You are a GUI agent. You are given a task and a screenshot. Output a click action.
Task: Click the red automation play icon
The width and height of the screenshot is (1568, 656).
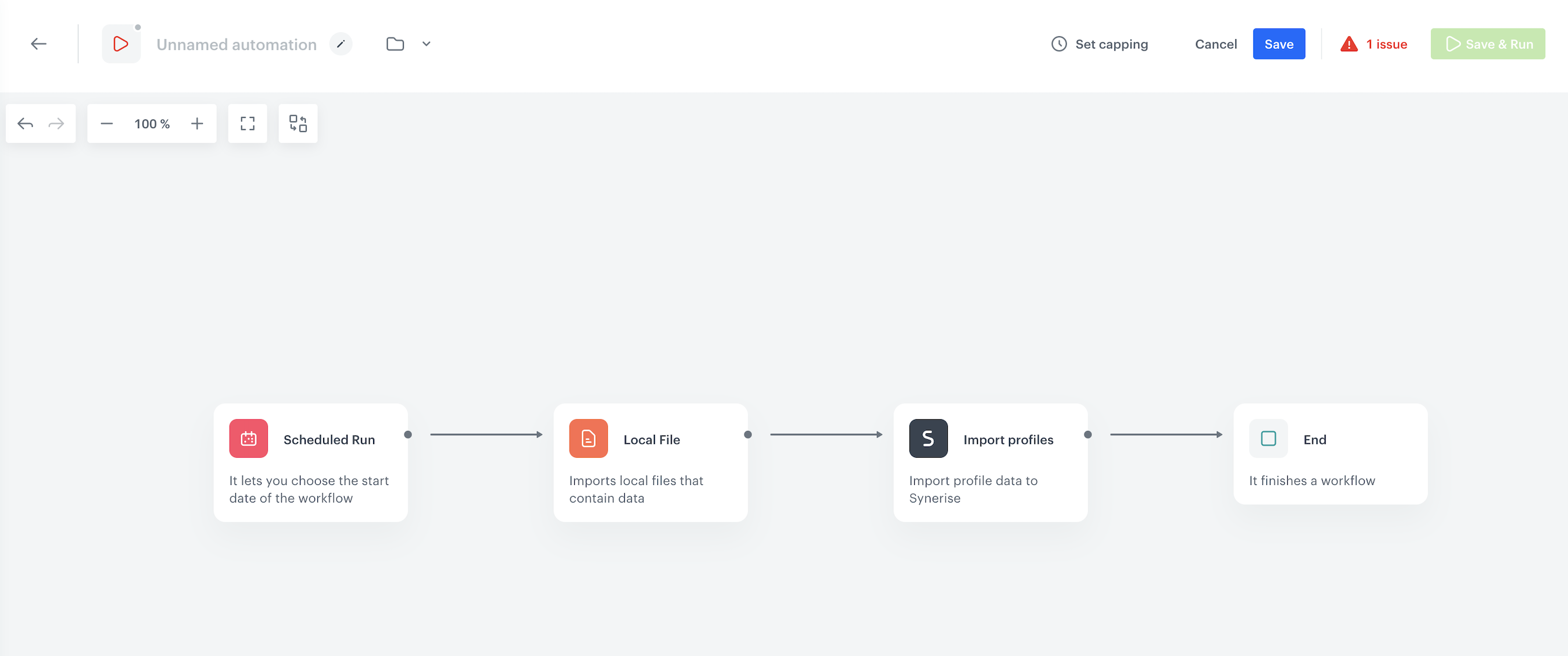pyautogui.click(x=120, y=43)
